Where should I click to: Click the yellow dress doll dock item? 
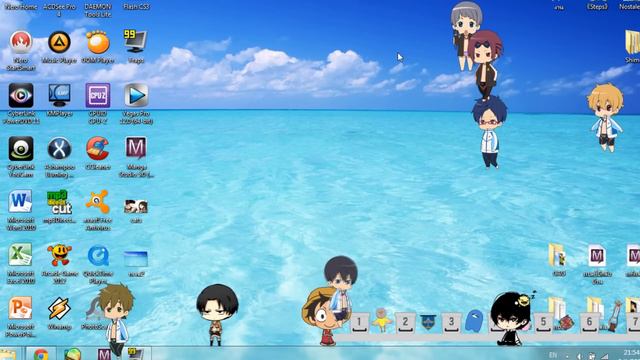point(381,320)
